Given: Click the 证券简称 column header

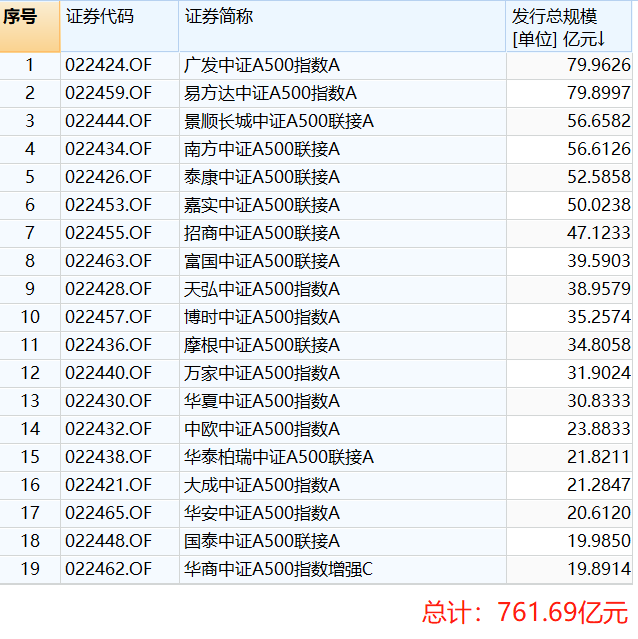Looking at the screenshot, I should pos(342,26).
